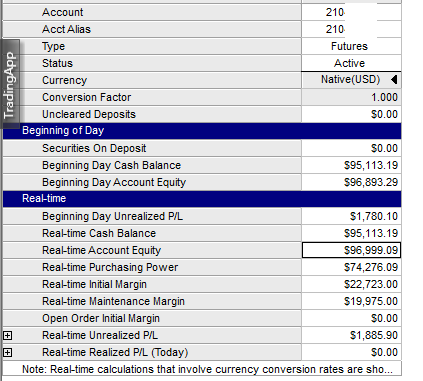The width and height of the screenshot is (423, 381).
Task: Select the Real-time Account Equity value $96,999.09
Action: [x=351, y=250]
